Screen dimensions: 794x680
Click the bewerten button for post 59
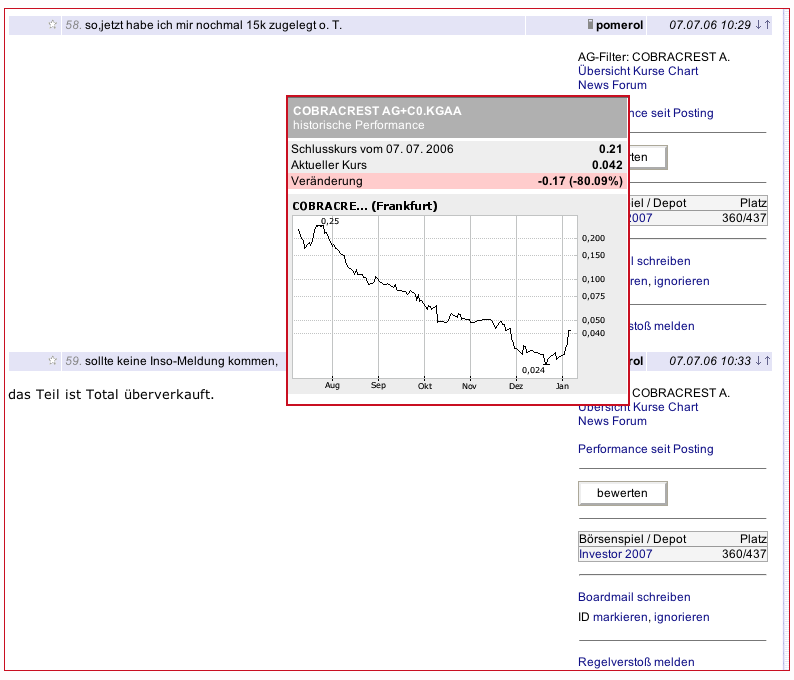point(622,493)
